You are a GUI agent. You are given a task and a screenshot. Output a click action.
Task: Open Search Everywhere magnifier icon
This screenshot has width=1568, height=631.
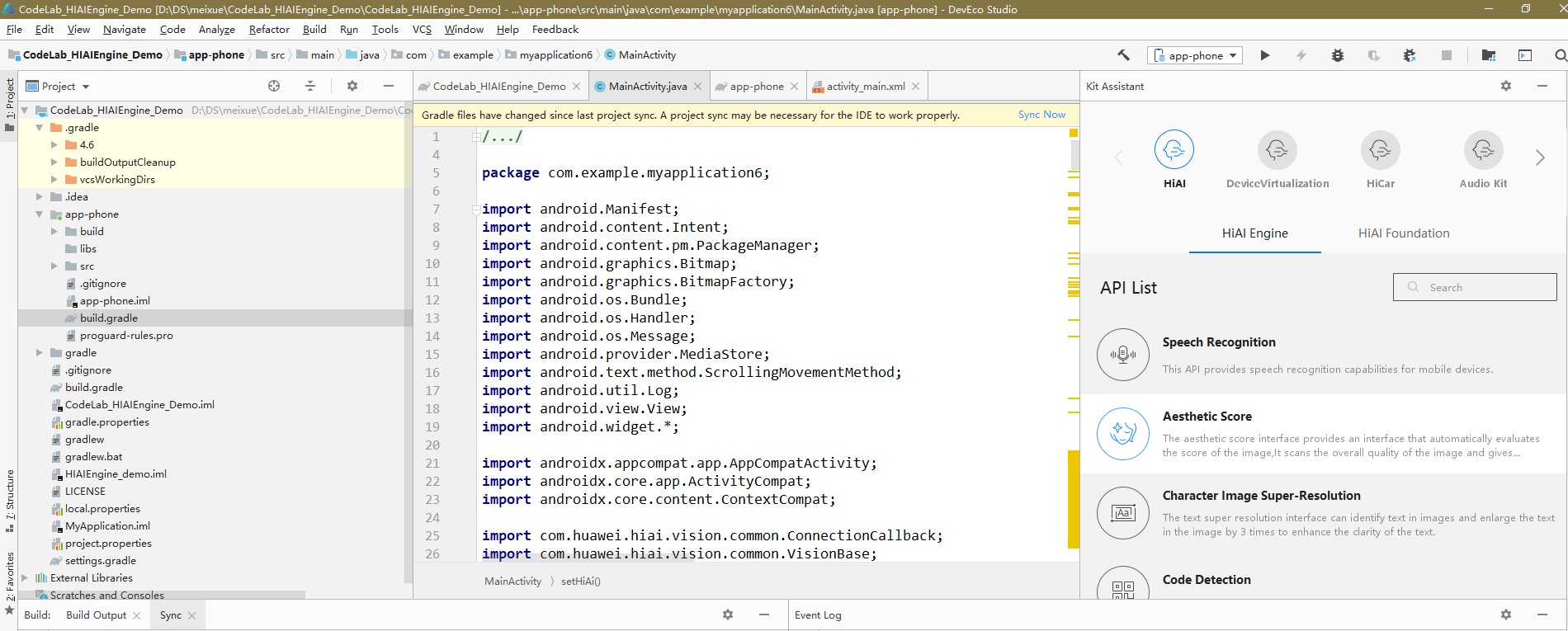1560,55
